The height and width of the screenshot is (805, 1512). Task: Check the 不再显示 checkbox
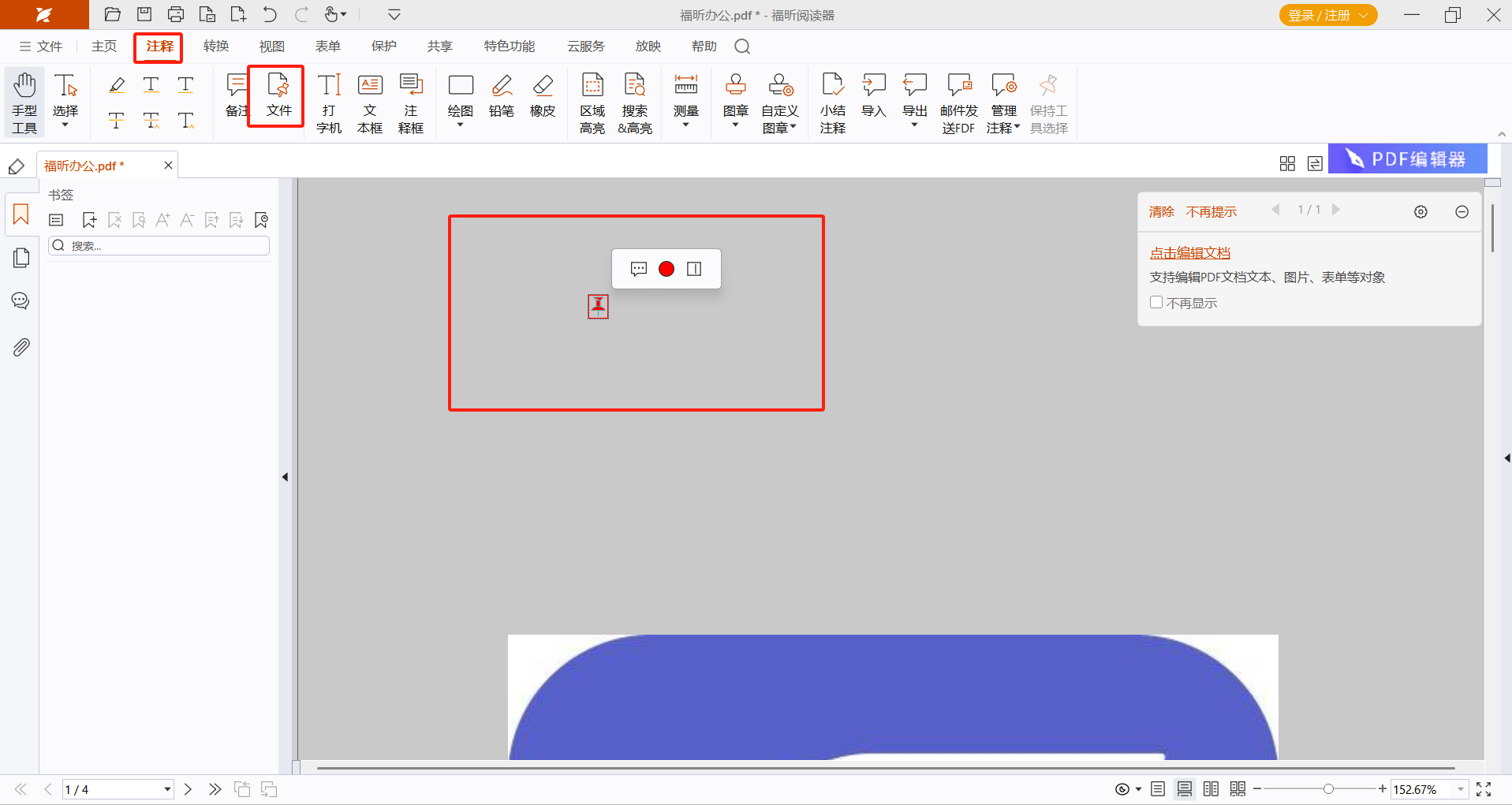click(x=1156, y=302)
